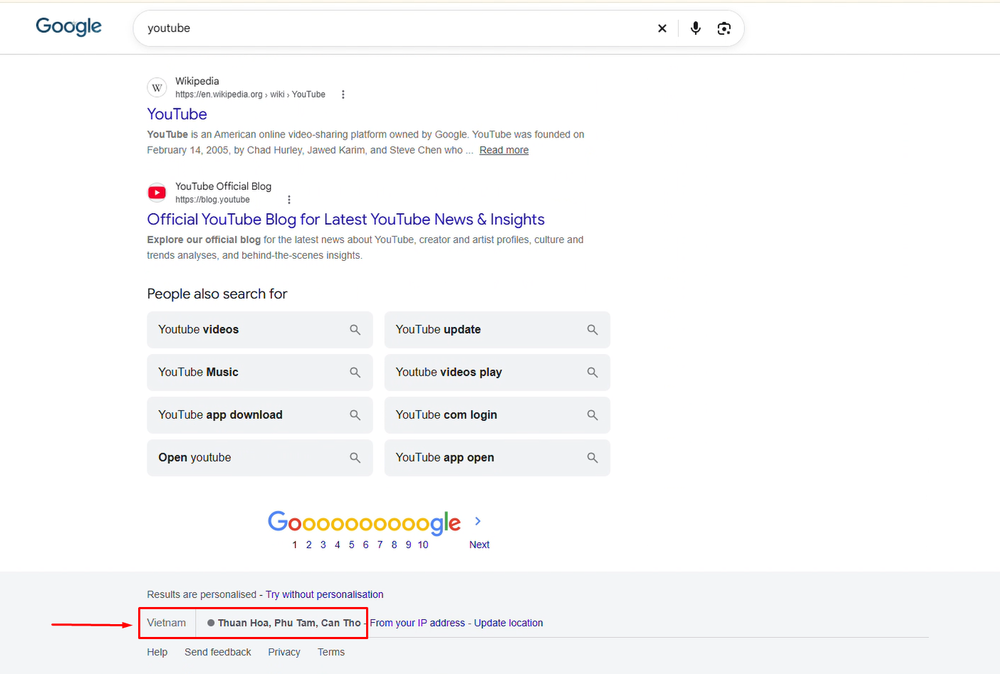The width and height of the screenshot is (1000, 674).
Task: Open the YouTube Wikipedia result title
Action: (x=177, y=114)
